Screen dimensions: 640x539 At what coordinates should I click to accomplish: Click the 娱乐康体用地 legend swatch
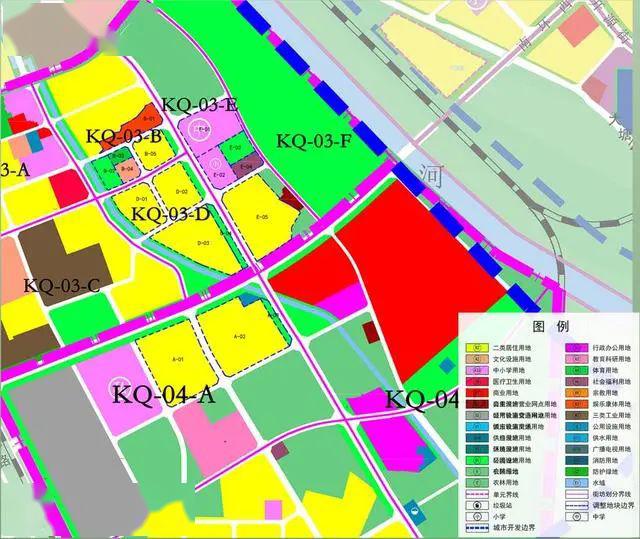click(x=576, y=404)
